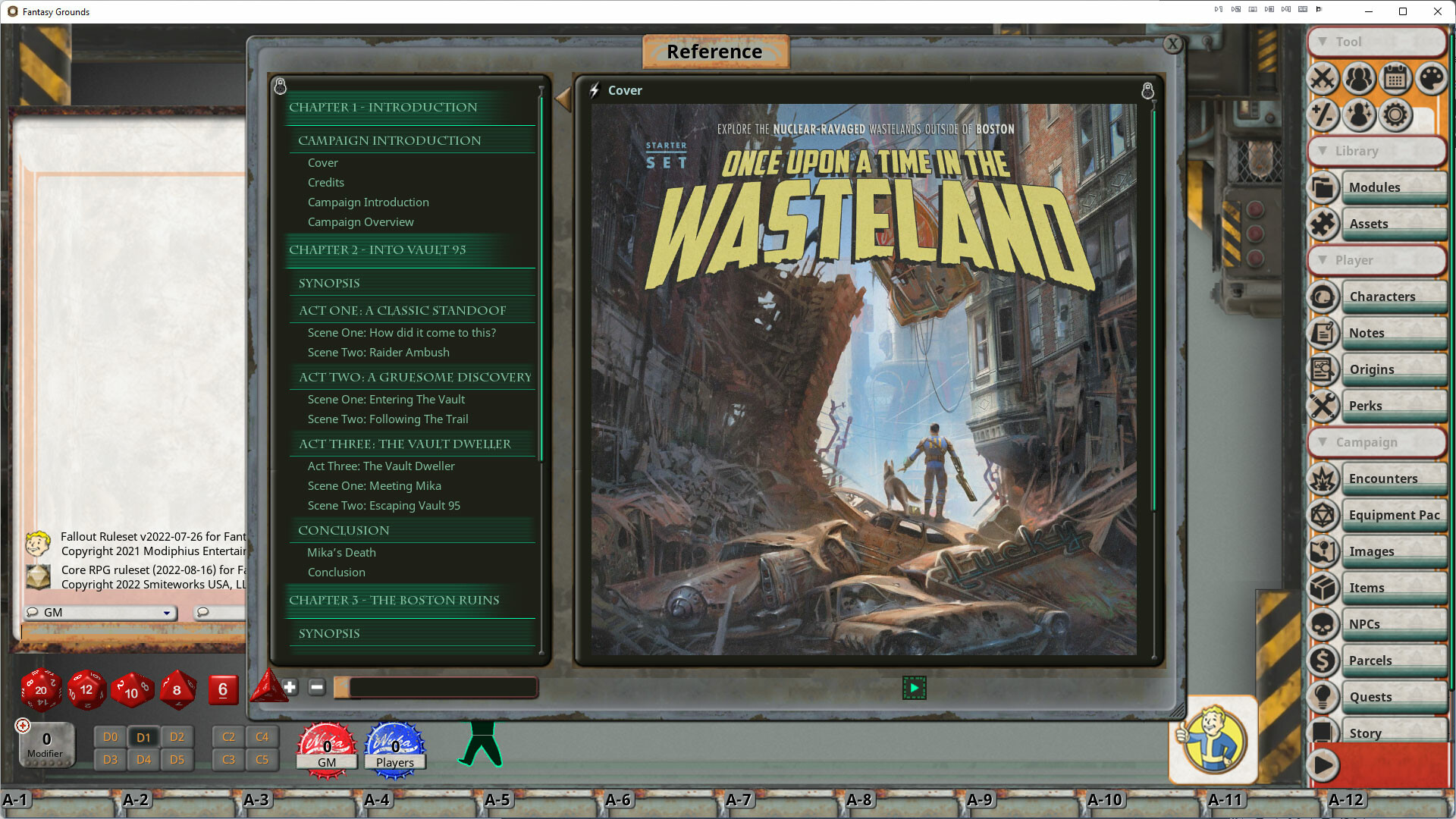Toggle the C3 chat option button
The width and height of the screenshot is (1456, 819).
[x=228, y=759]
